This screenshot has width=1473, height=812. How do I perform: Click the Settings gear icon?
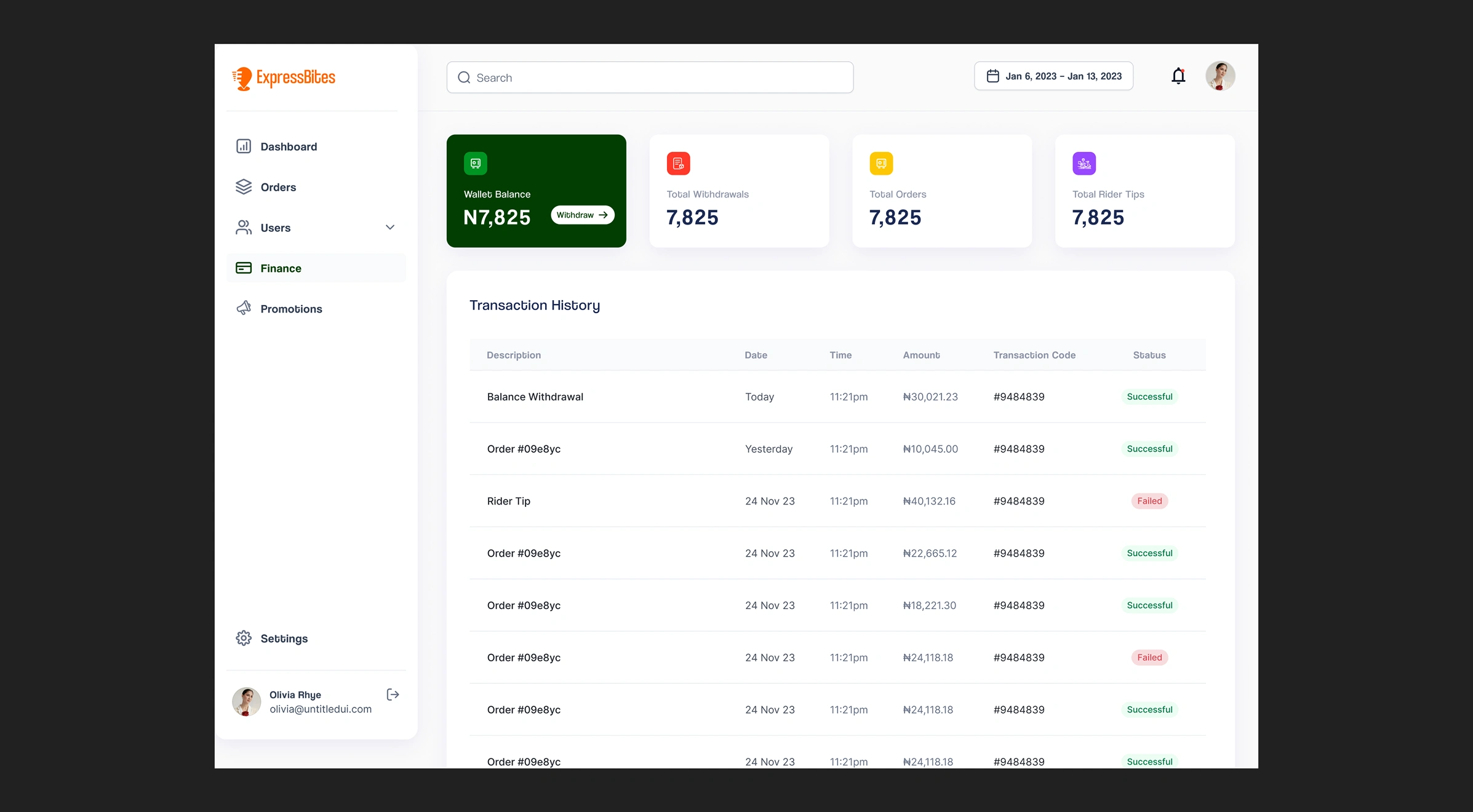coord(244,639)
